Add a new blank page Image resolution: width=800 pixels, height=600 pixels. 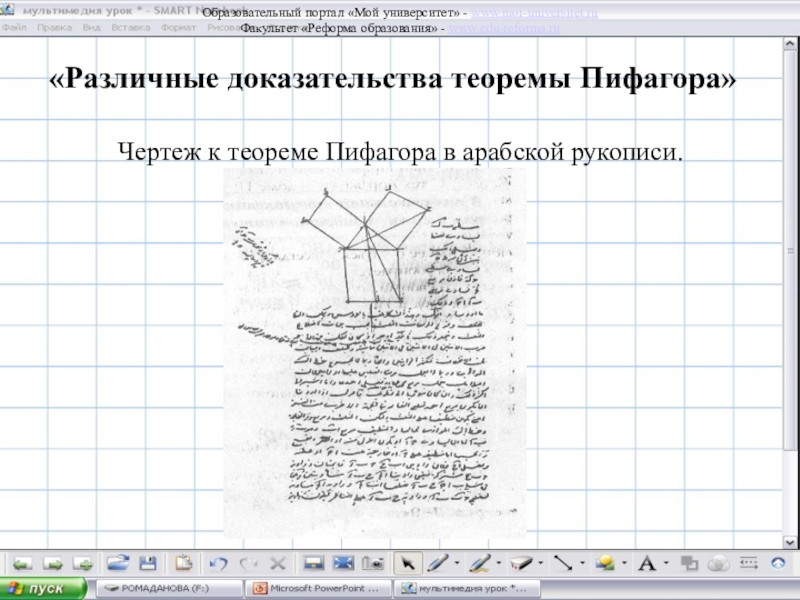[x=83, y=563]
